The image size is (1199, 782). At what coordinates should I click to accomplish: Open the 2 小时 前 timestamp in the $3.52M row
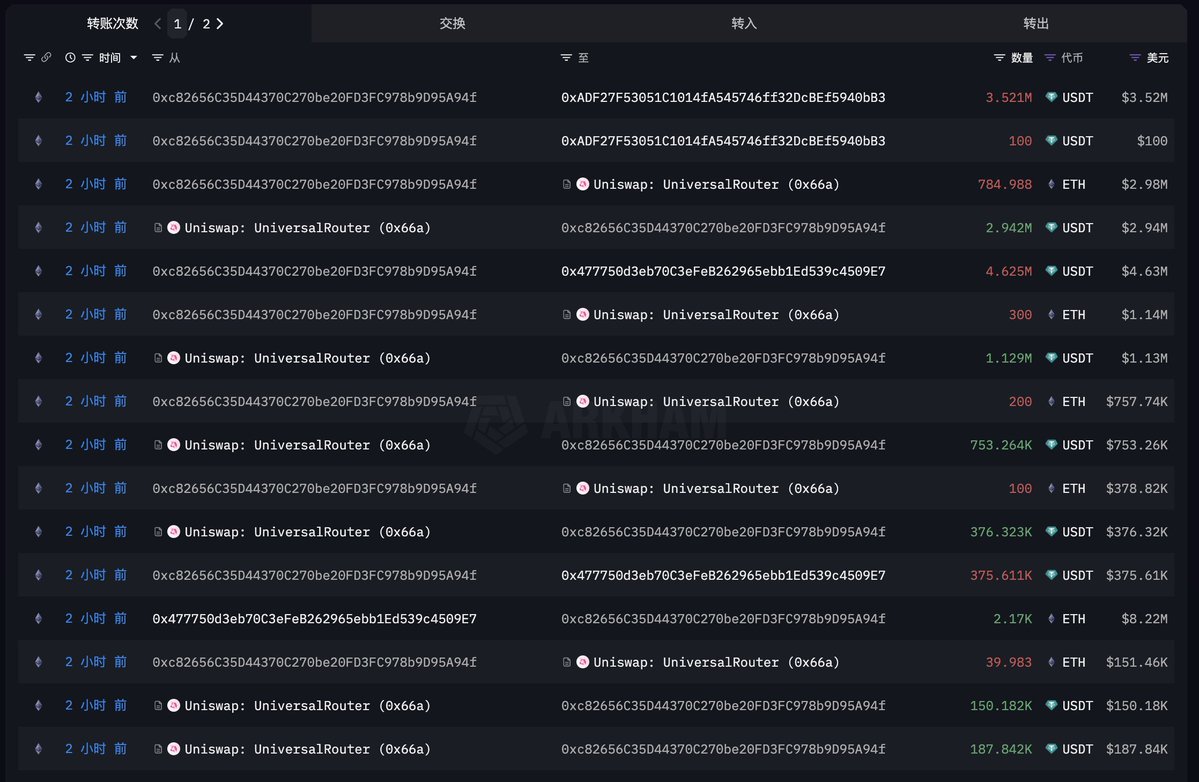[x=96, y=97]
